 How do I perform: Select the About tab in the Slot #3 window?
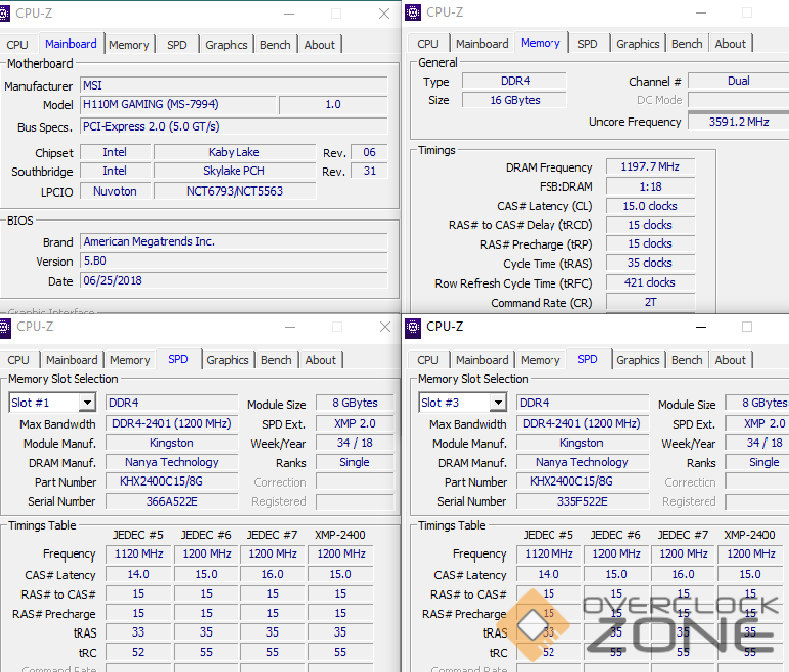(729, 360)
